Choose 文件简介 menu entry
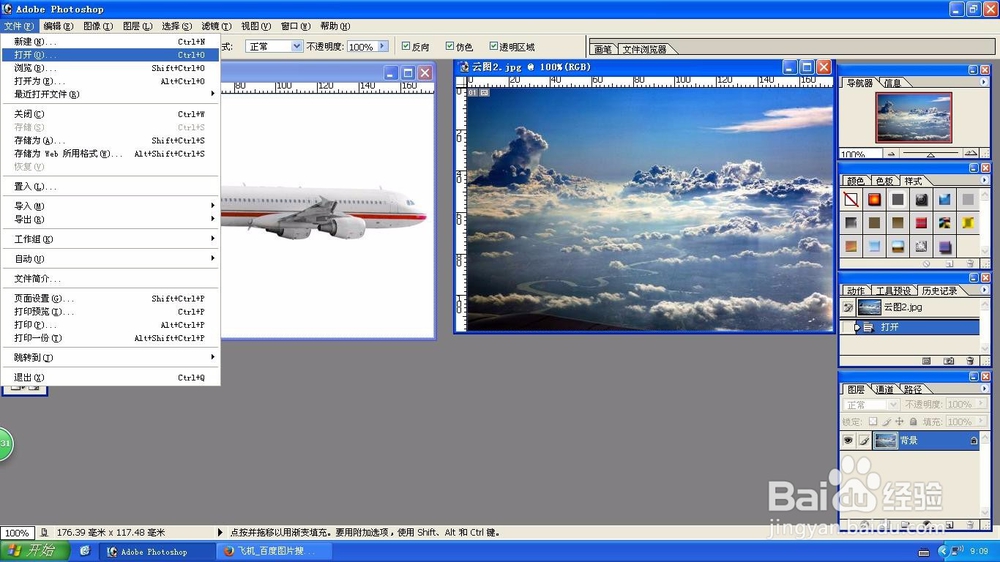The height and width of the screenshot is (562, 1000). point(110,279)
